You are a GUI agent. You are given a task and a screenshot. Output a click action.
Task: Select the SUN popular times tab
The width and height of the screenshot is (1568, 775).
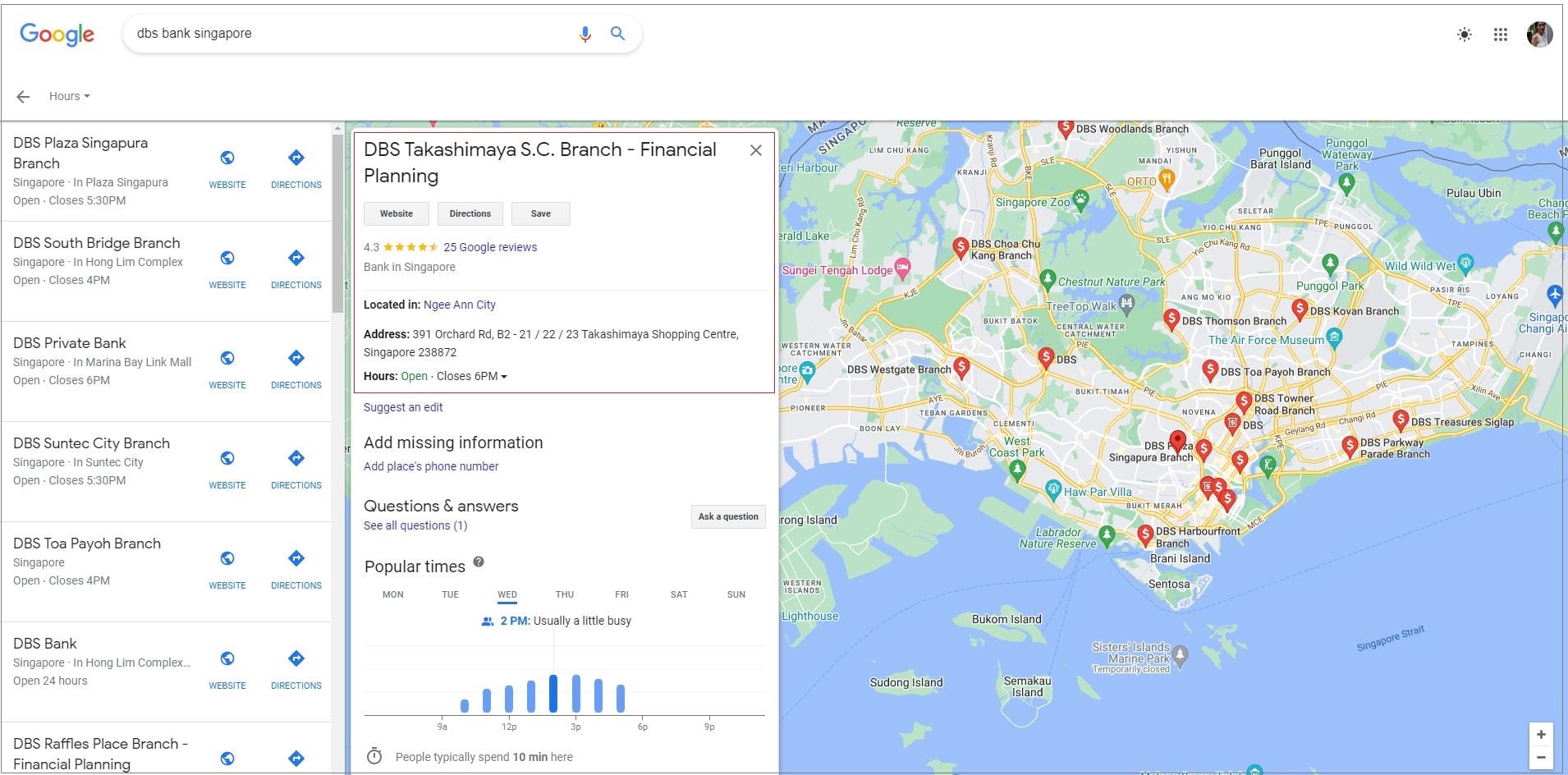[736, 594]
